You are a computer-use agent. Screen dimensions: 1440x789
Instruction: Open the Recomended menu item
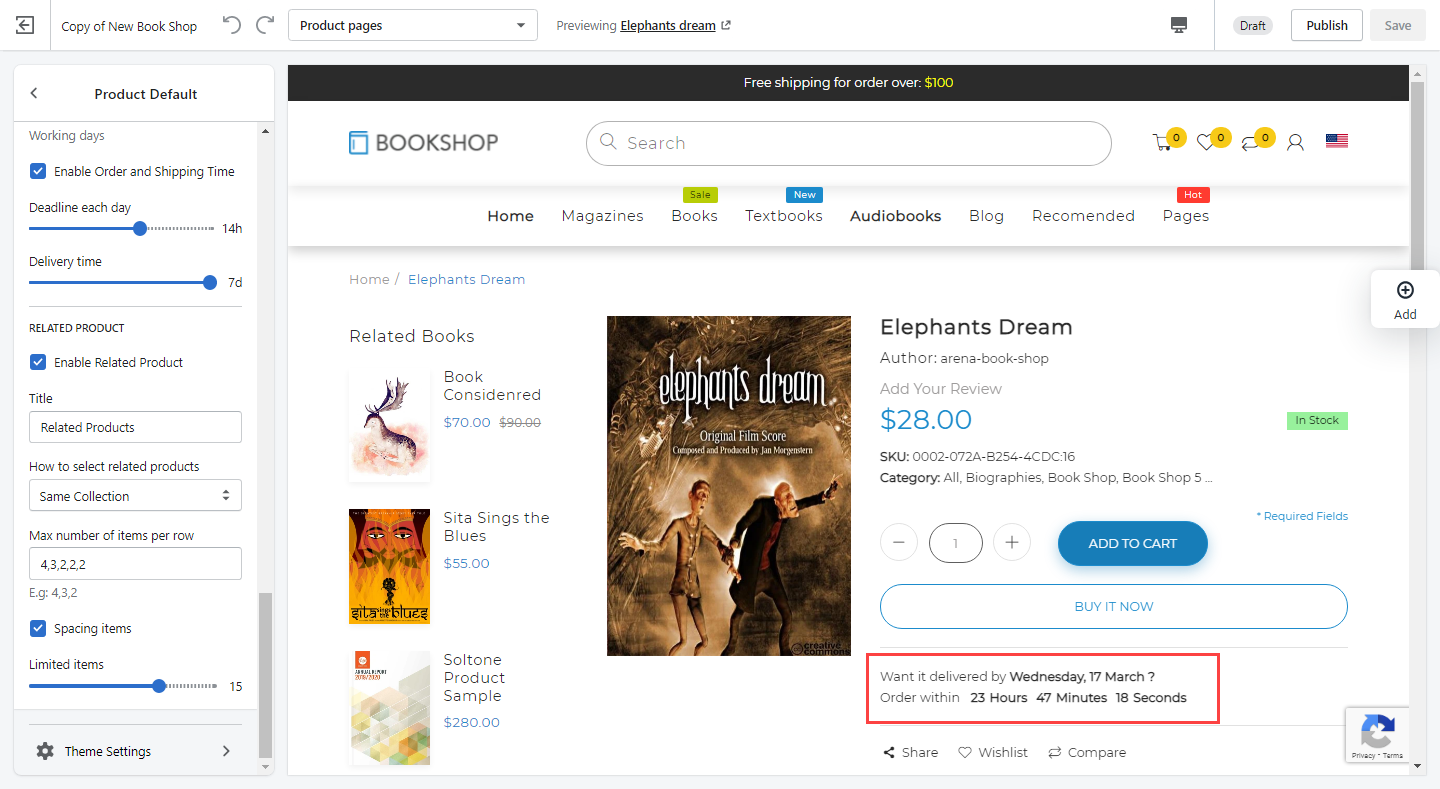(x=1083, y=216)
